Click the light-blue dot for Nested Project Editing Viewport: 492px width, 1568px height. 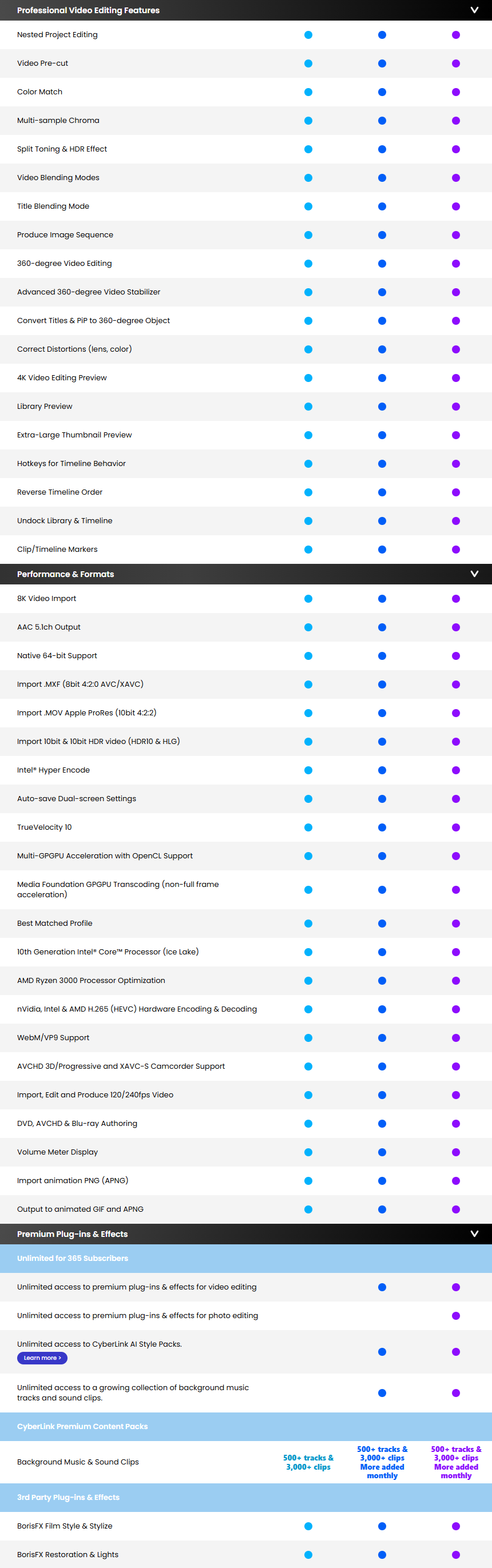pyautogui.click(x=308, y=35)
